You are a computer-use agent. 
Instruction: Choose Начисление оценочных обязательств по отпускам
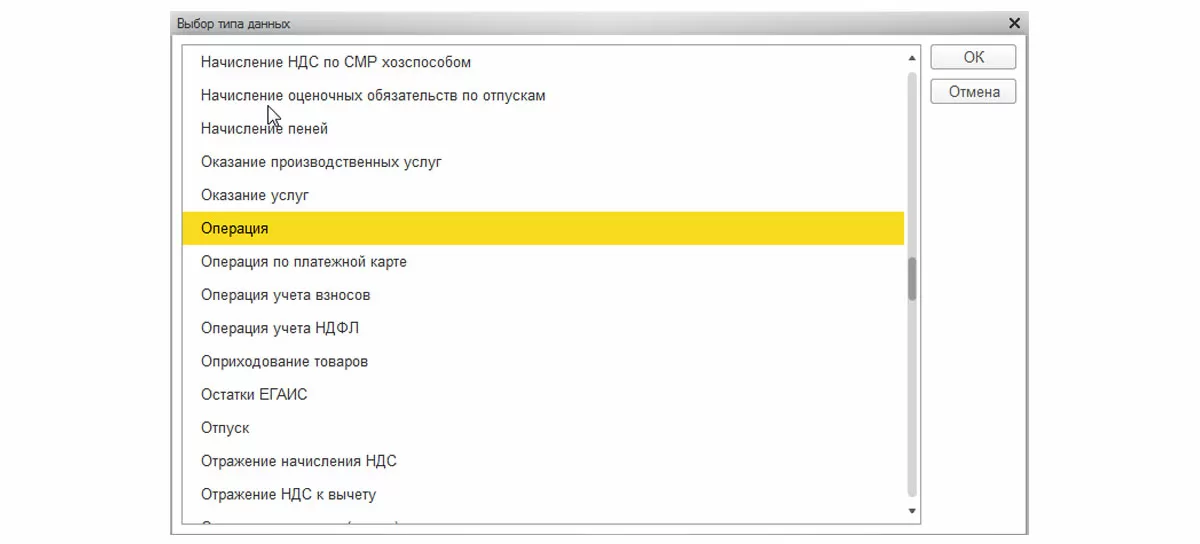point(372,95)
